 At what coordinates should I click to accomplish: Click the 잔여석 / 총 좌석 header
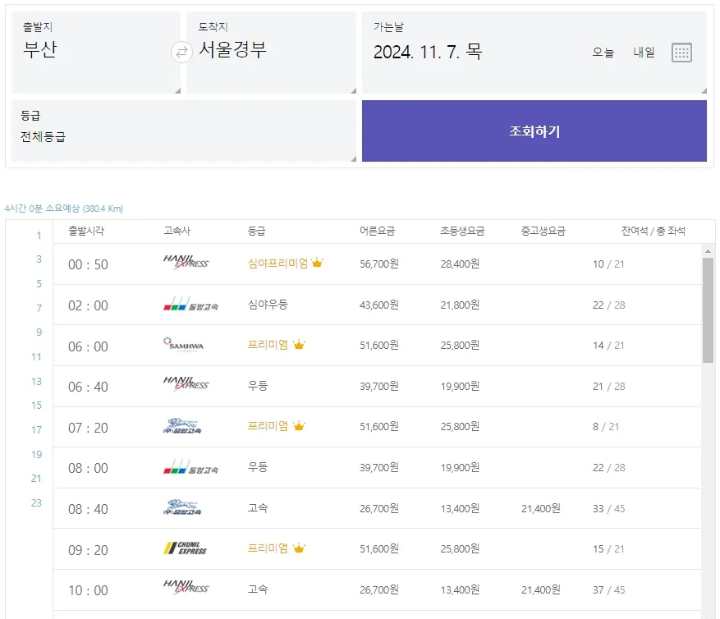pyautogui.click(x=653, y=231)
